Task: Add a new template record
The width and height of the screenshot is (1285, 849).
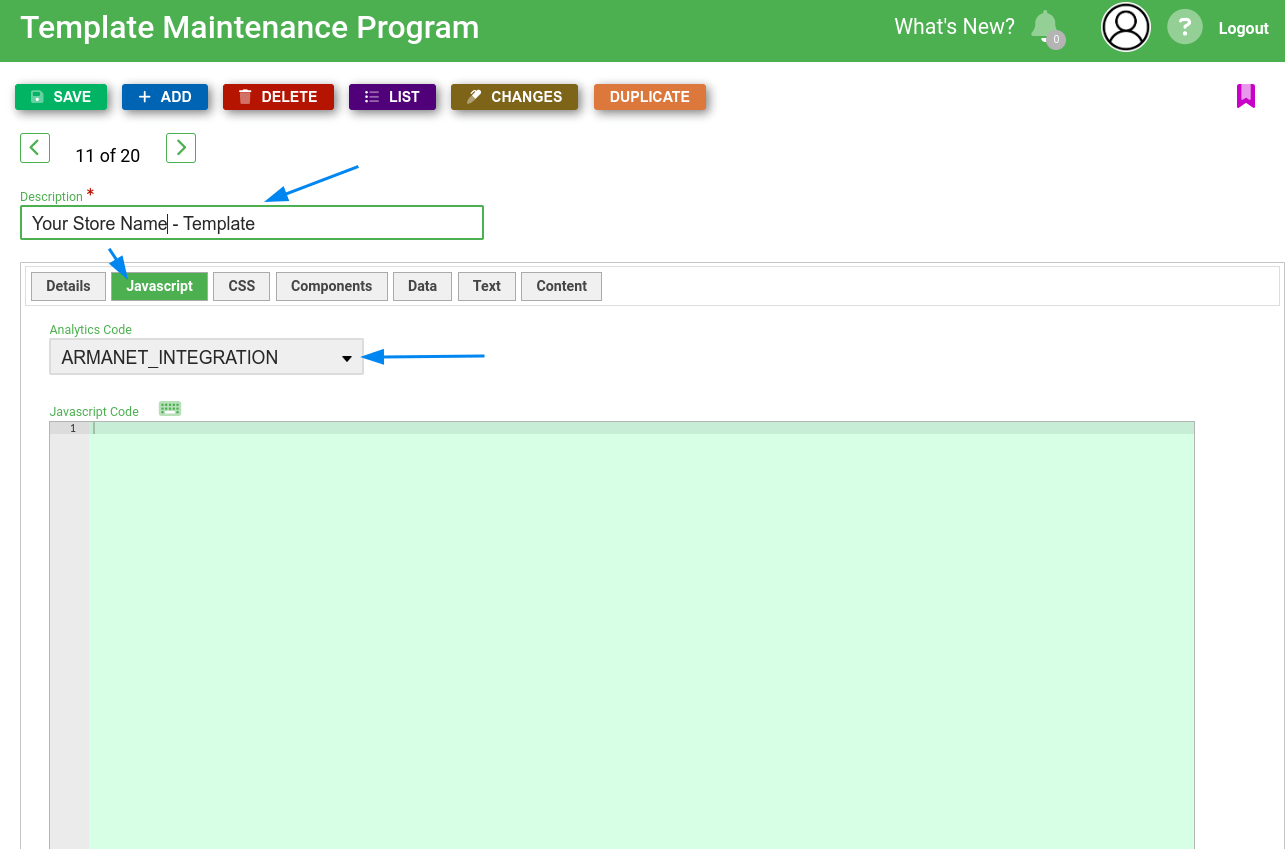Action: [164, 97]
